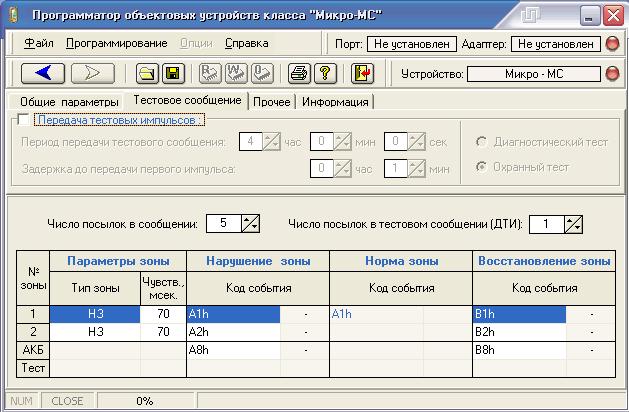Close the programmer window

[613, 16]
